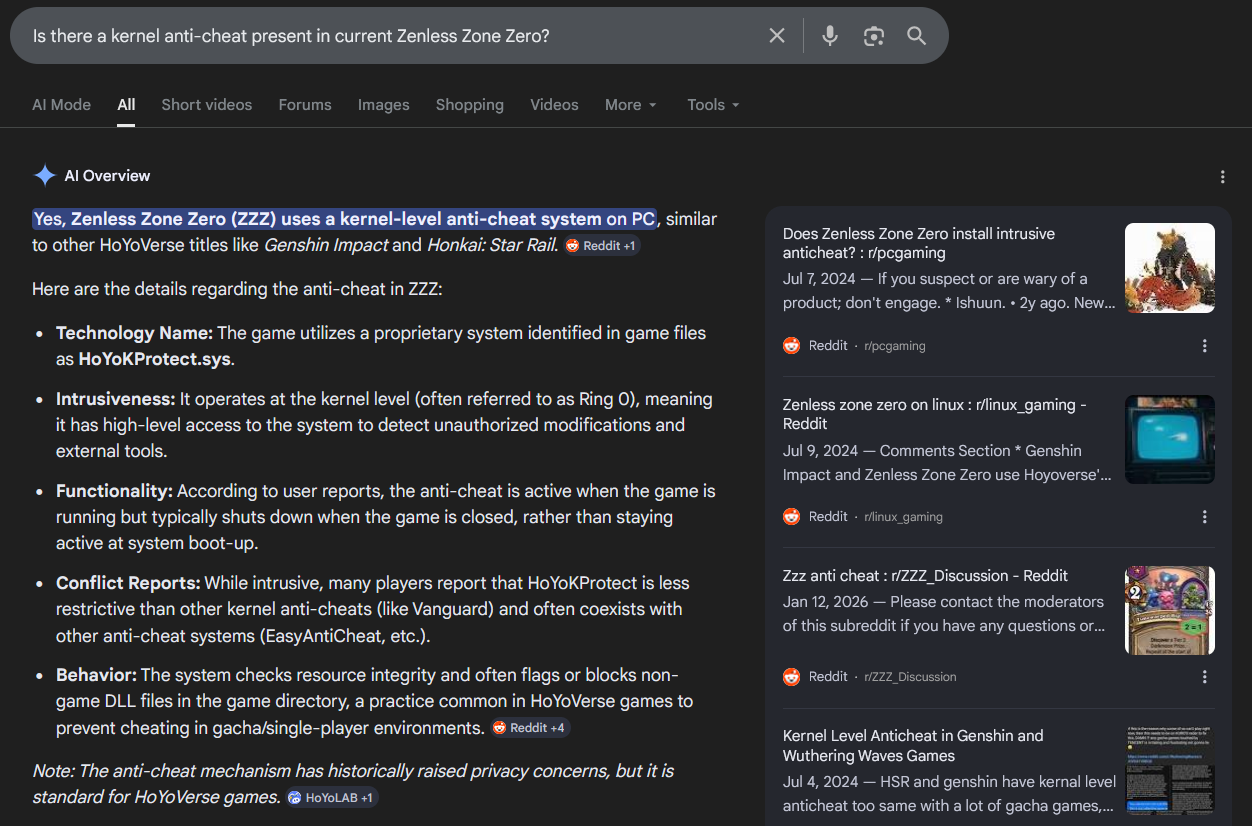Open the Reddit +4 source chip
This screenshot has width=1252, height=826.
530,728
